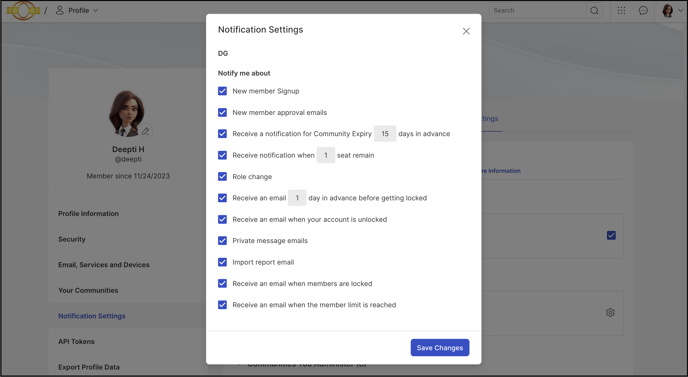Toggle Community Expiry notification checkbox
This screenshot has height=377, width=688.
(x=222, y=133)
